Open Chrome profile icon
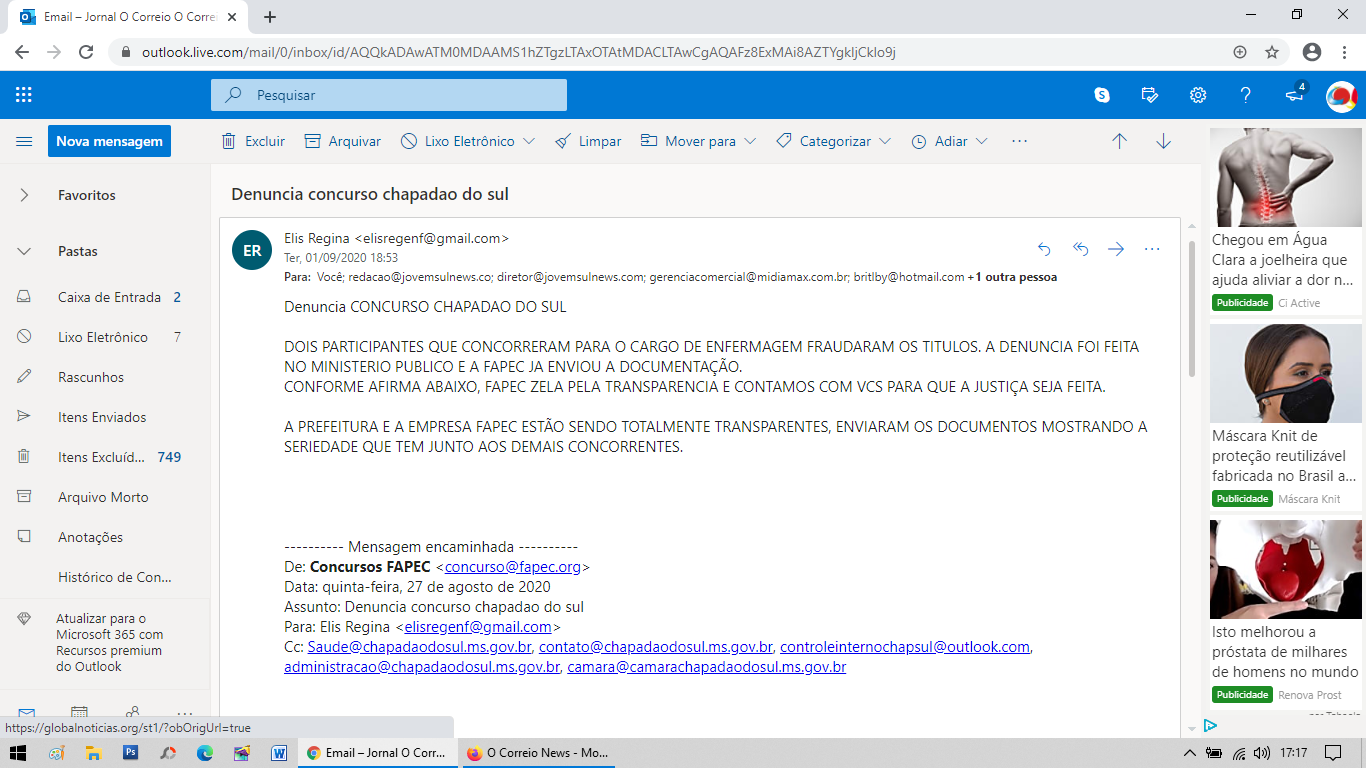Viewport: 1366px width, 768px height. click(x=1312, y=52)
